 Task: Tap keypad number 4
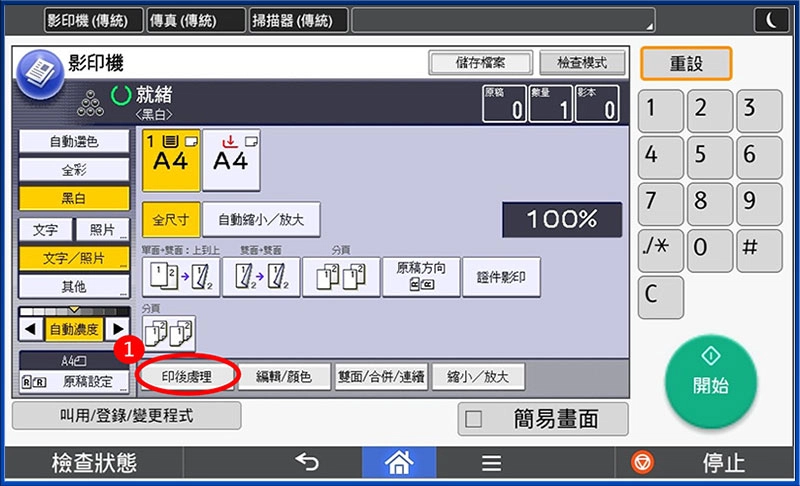(660, 157)
